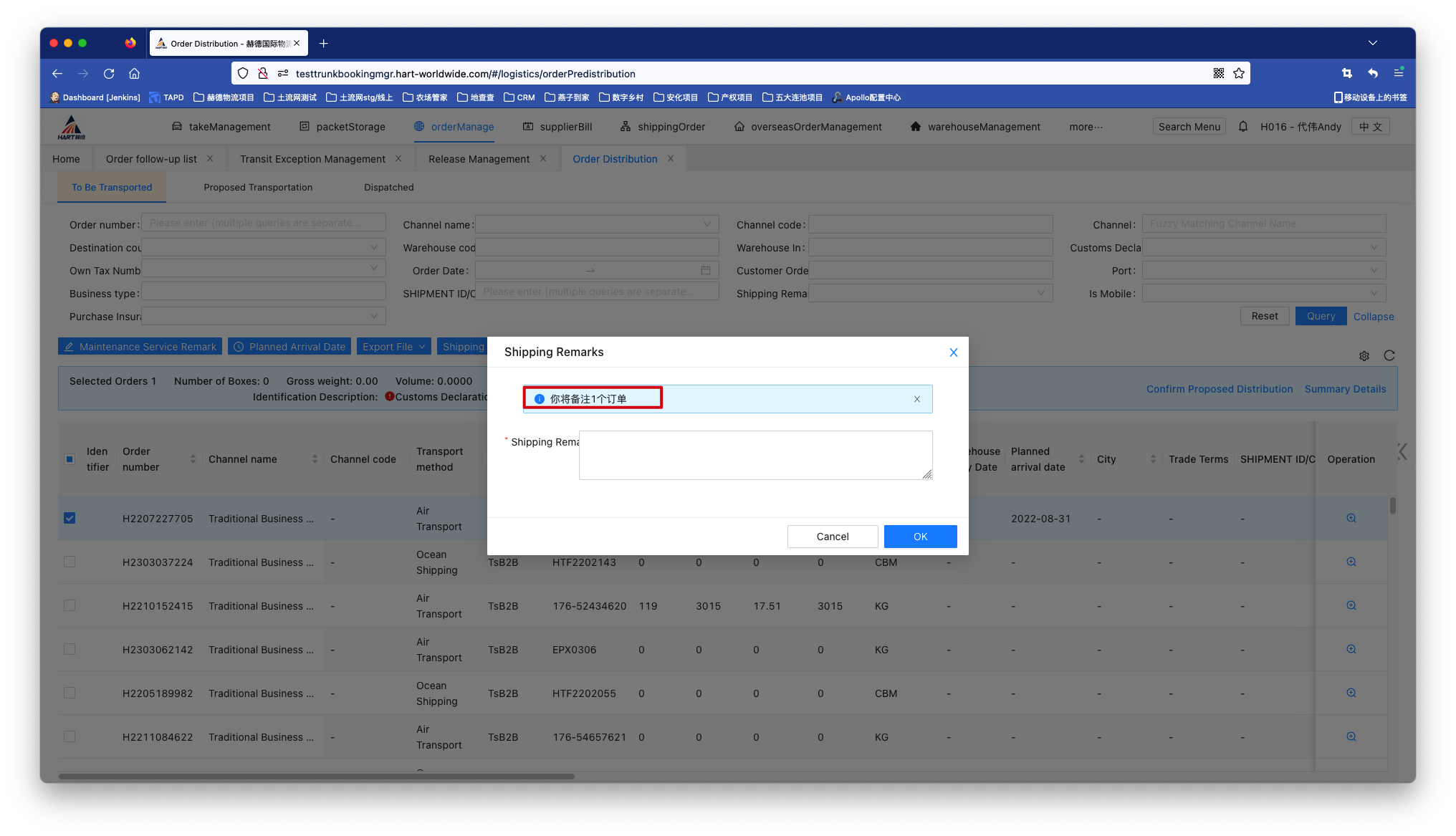The width and height of the screenshot is (1456, 836).
Task: Open the QR code icon in the address bar
Action: (1218, 73)
